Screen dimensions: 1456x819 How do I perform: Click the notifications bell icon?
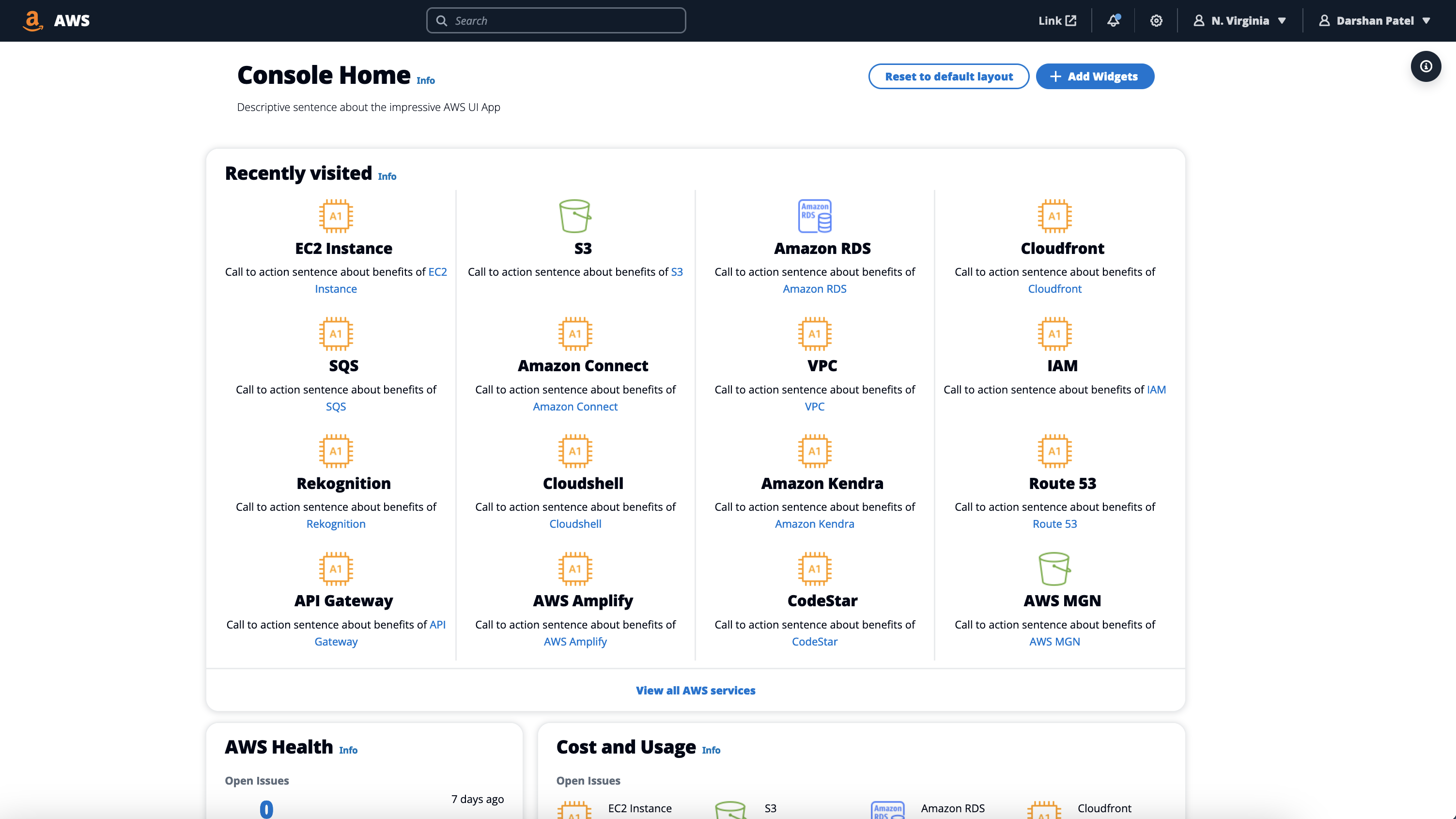click(1113, 20)
